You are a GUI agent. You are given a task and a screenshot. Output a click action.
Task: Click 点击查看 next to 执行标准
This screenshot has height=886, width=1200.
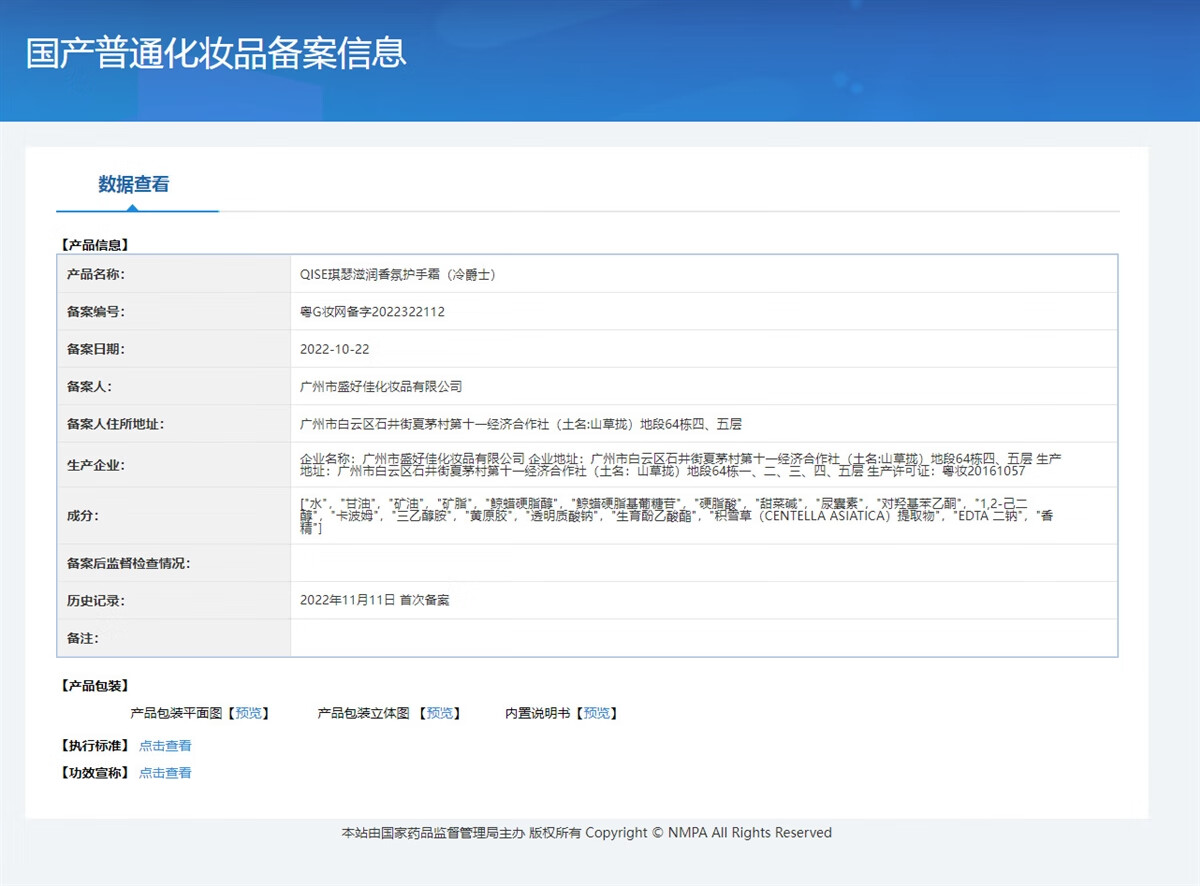[x=165, y=746]
